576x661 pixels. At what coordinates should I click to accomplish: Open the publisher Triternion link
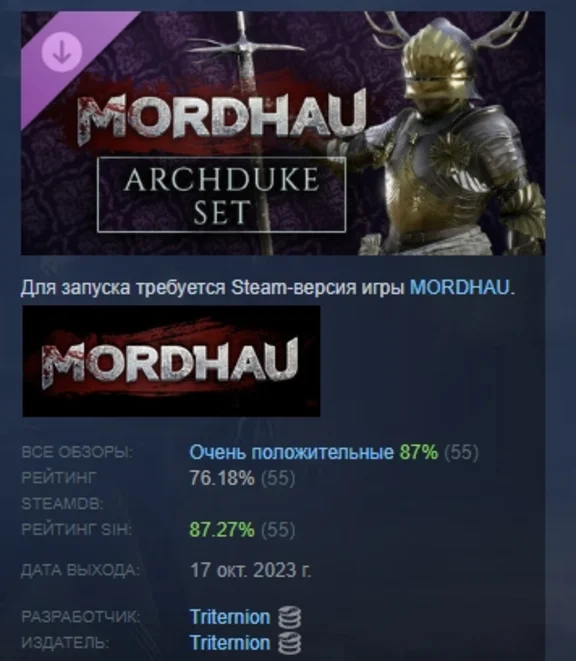(x=230, y=643)
